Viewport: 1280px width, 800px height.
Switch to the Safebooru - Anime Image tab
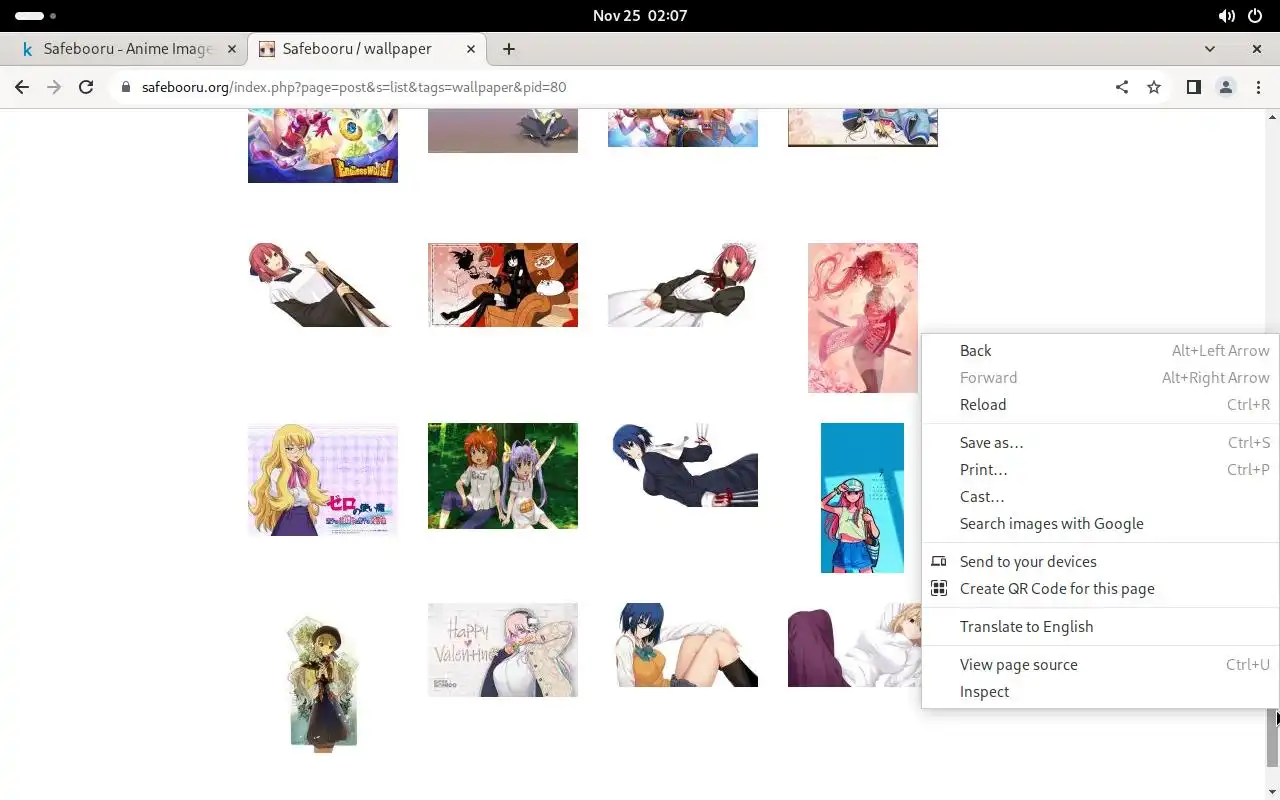[126, 48]
